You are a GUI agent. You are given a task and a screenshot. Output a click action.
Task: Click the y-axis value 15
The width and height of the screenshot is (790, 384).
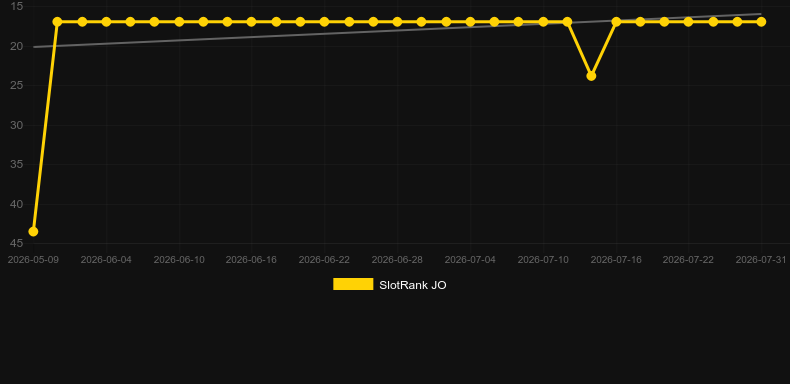(17, 7)
